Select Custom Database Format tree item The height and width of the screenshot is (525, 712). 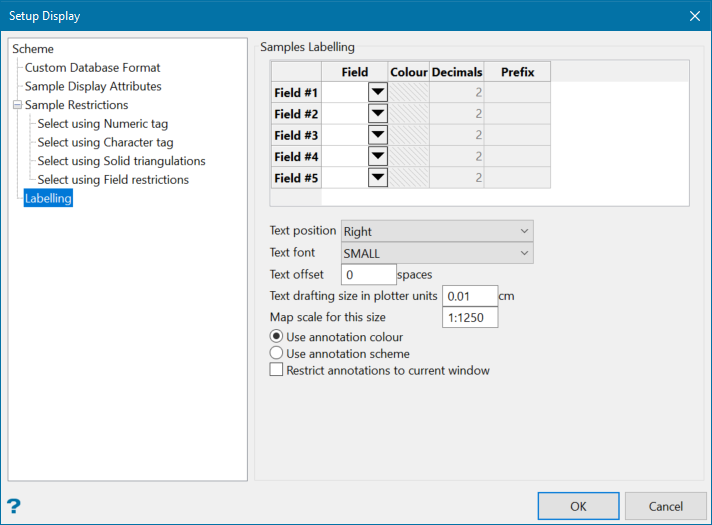pos(92,68)
